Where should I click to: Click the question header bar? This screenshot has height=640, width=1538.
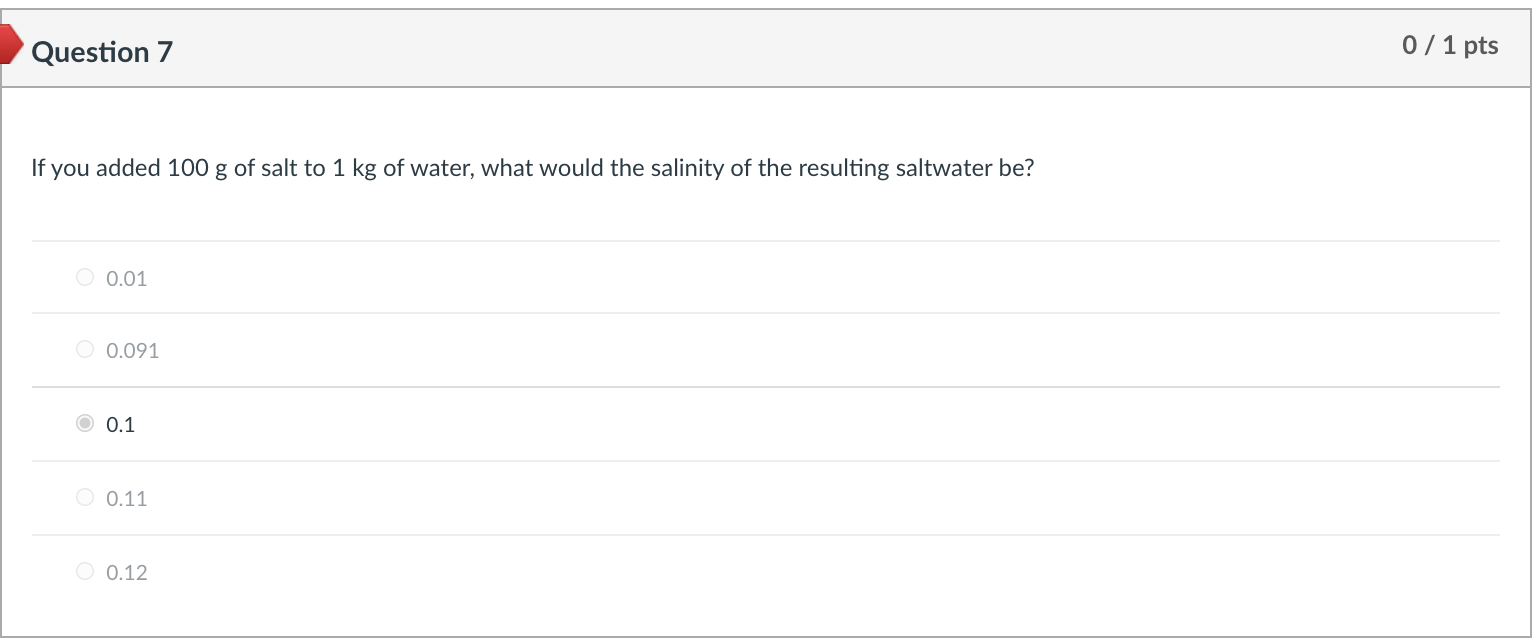click(x=700, y=48)
